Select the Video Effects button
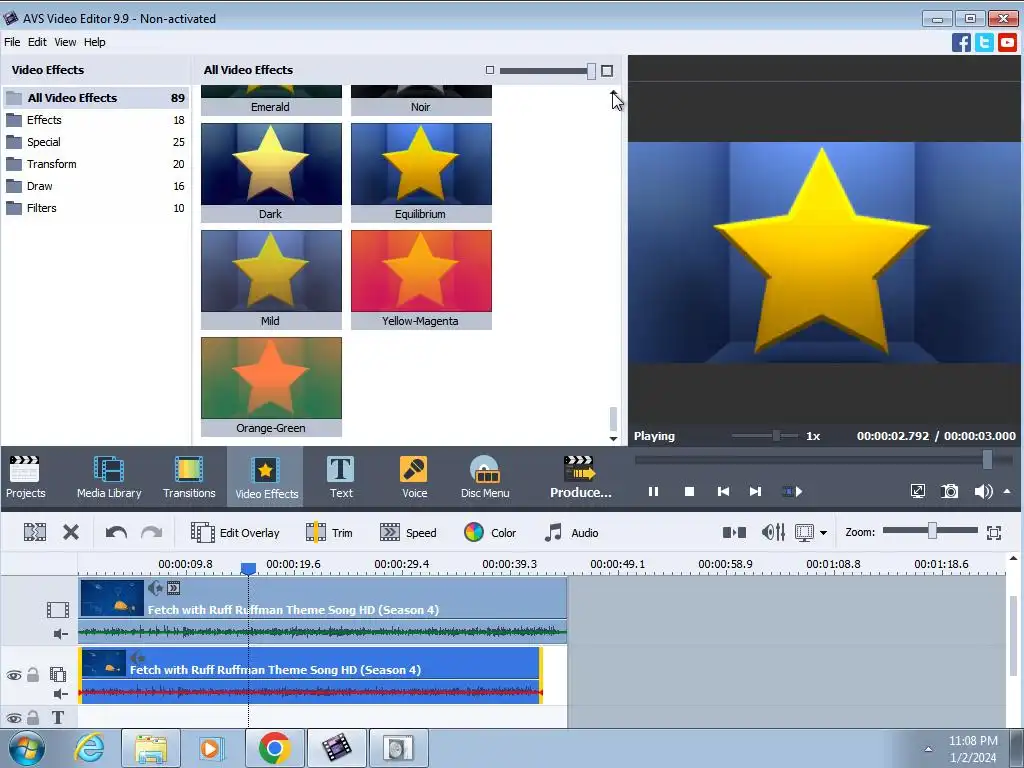Viewport: 1024px width, 768px height. 266,477
